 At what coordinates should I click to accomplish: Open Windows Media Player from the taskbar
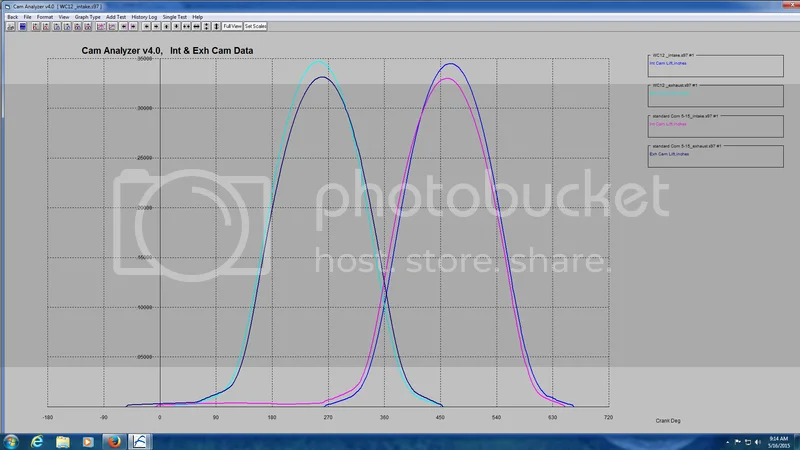click(x=88, y=440)
